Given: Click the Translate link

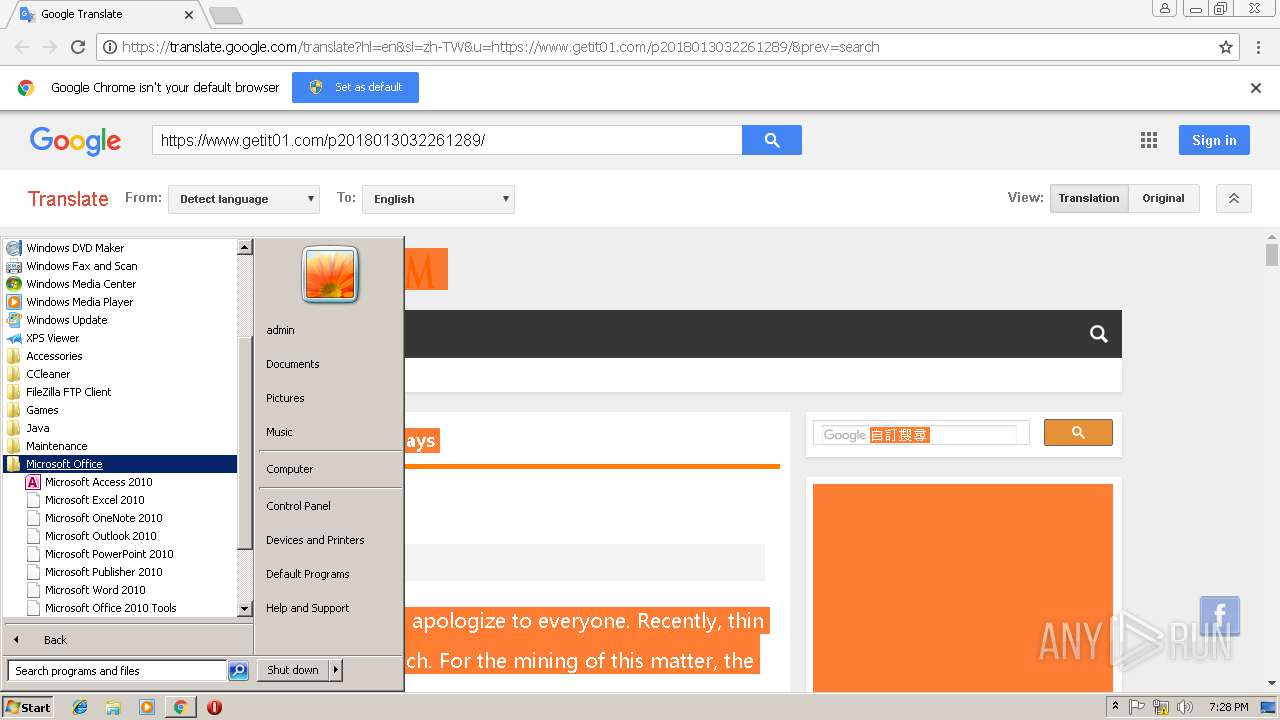Looking at the screenshot, I should 68,199.
